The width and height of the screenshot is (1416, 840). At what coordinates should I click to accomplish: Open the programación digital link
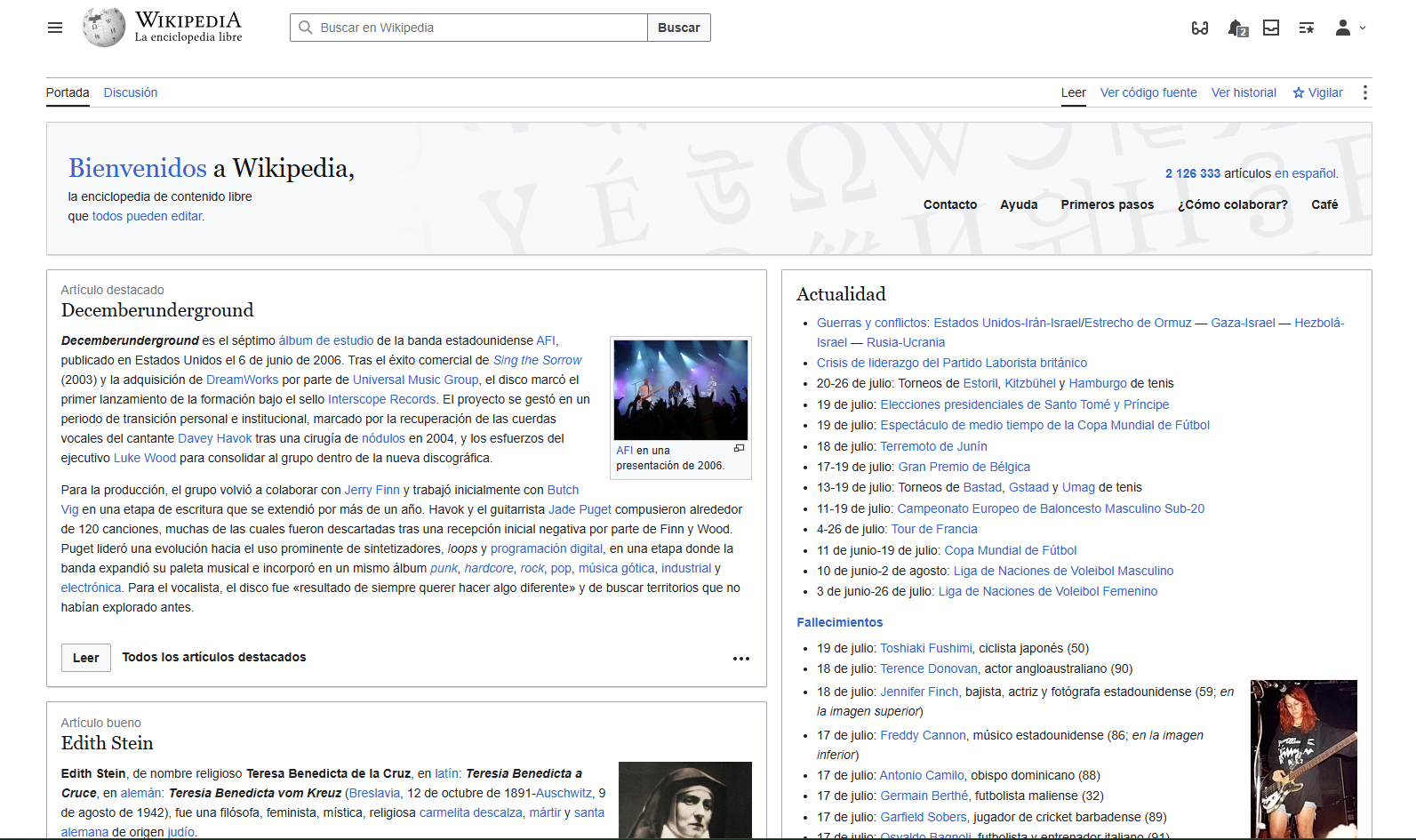547,548
